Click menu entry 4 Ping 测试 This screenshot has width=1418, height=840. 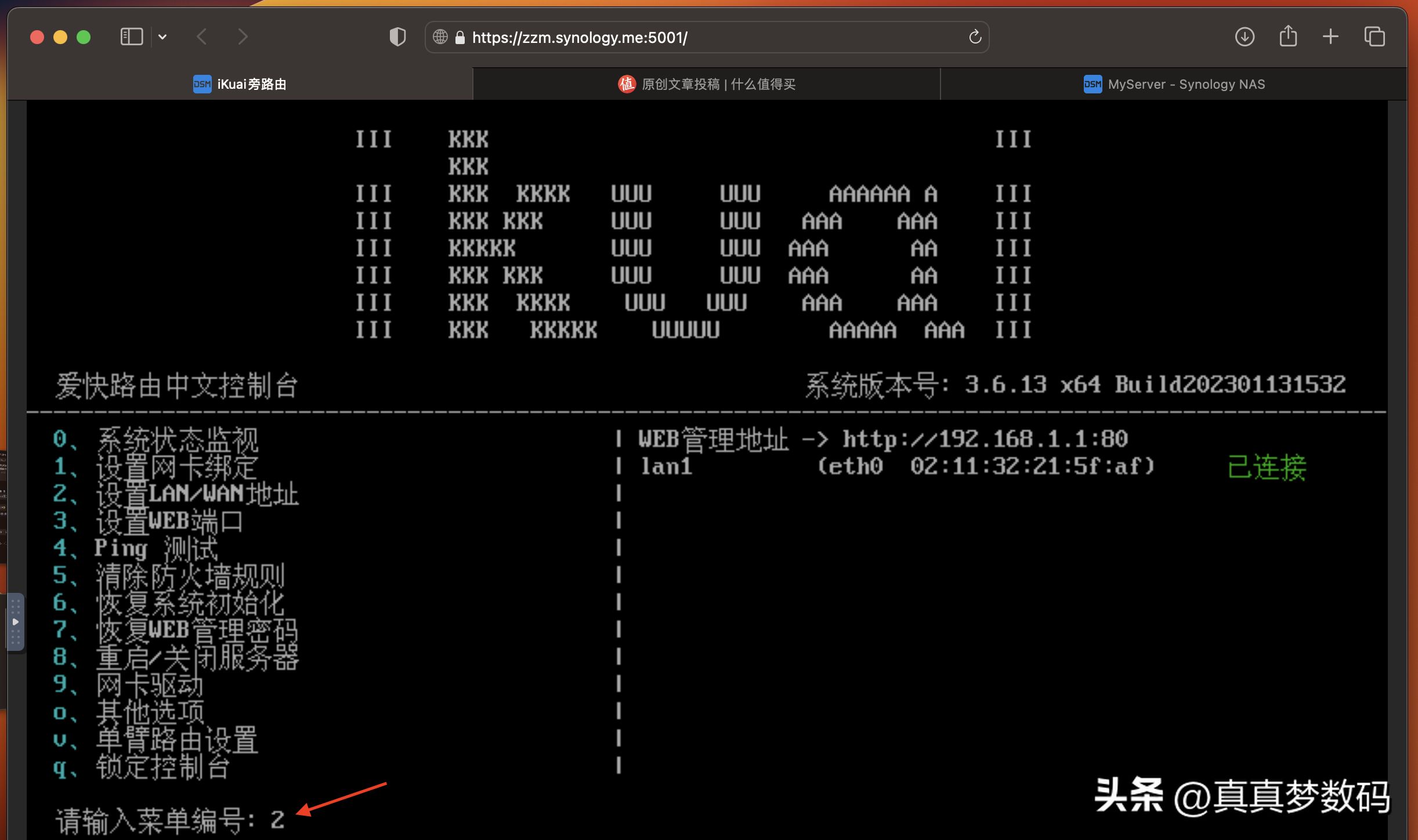(135, 549)
